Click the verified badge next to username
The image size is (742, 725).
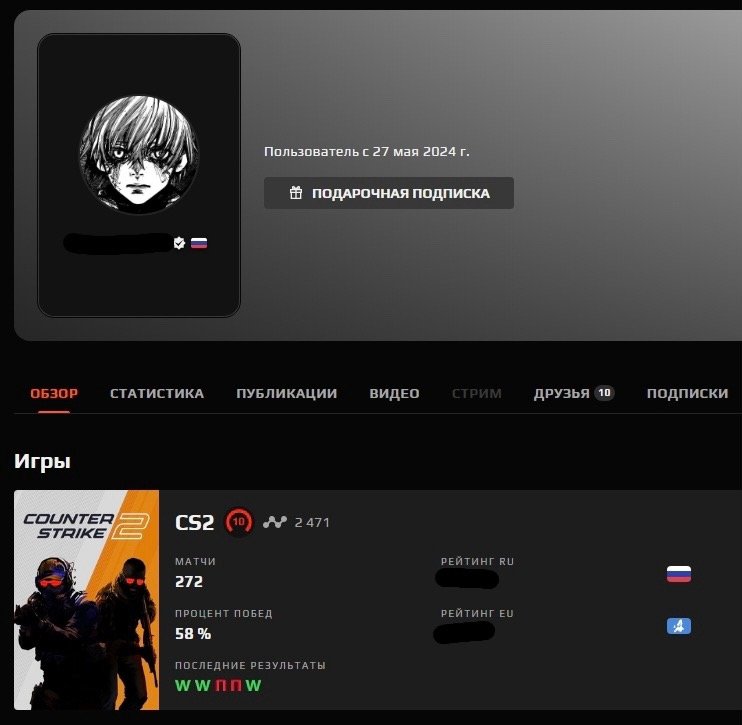pyautogui.click(x=179, y=243)
